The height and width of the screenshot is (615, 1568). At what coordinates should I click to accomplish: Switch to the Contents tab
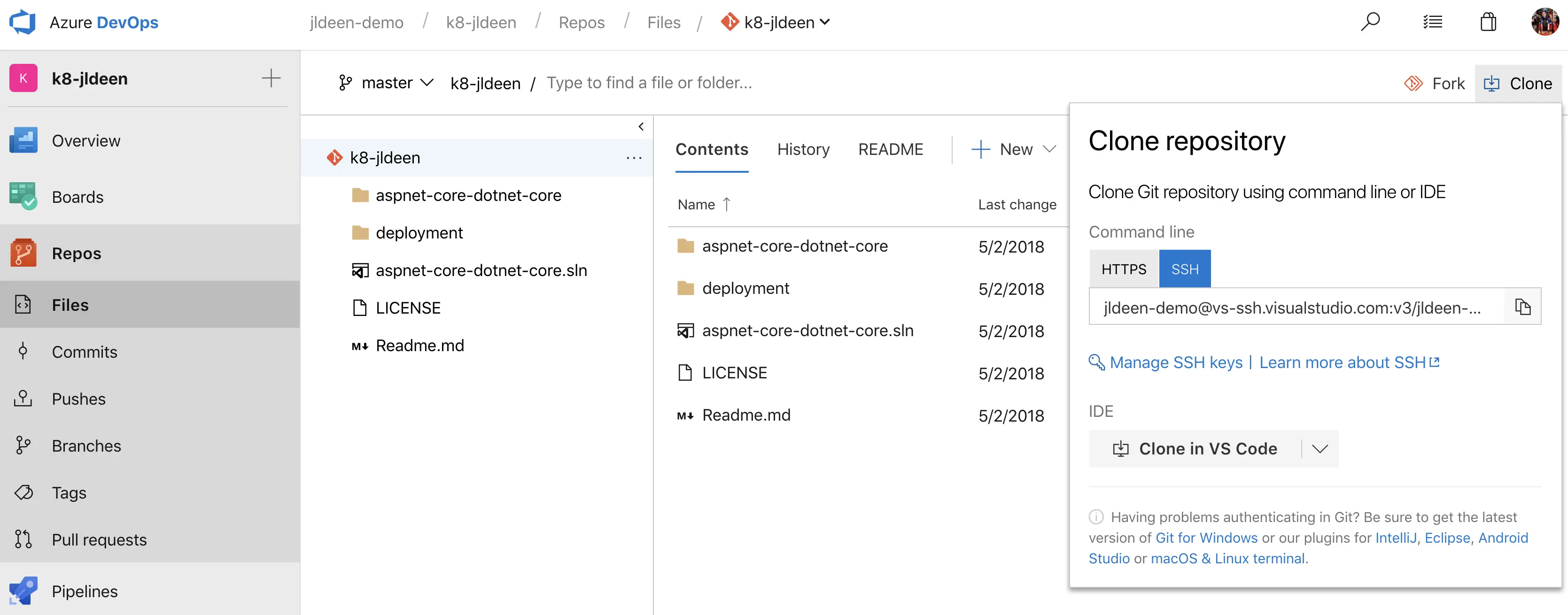712,150
